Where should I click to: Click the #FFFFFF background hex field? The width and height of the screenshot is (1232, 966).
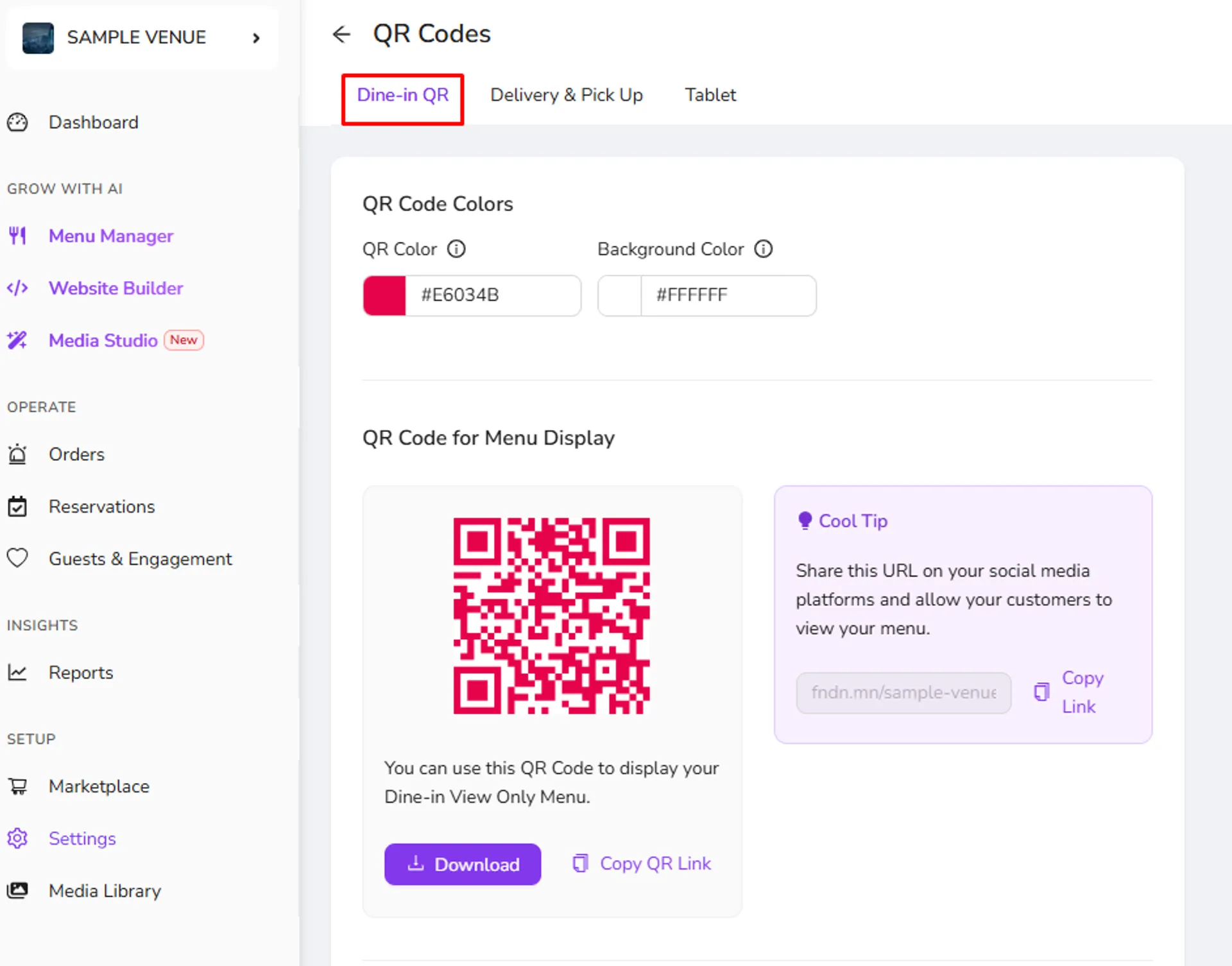(x=729, y=295)
